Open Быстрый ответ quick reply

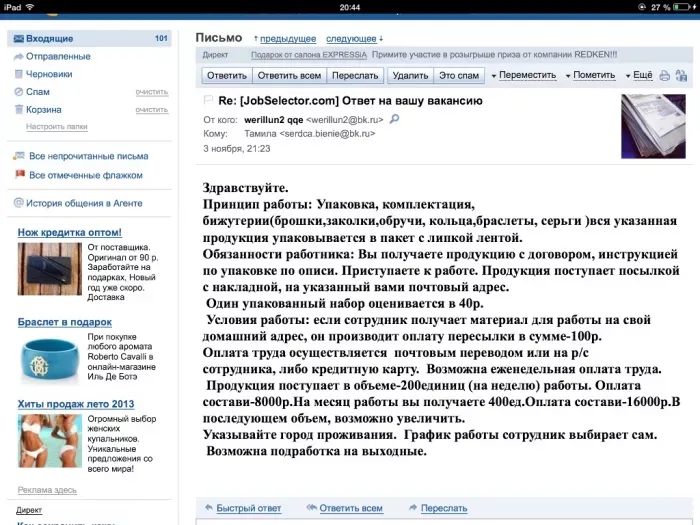(x=249, y=508)
